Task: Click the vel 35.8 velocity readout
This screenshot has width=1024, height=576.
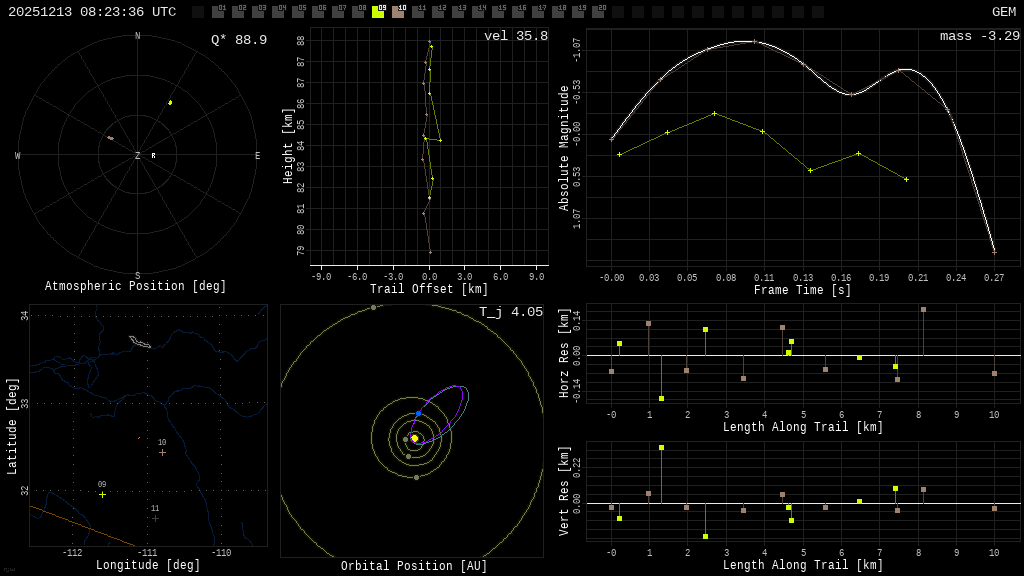Action: pyautogui.click(x=516, y=37)
